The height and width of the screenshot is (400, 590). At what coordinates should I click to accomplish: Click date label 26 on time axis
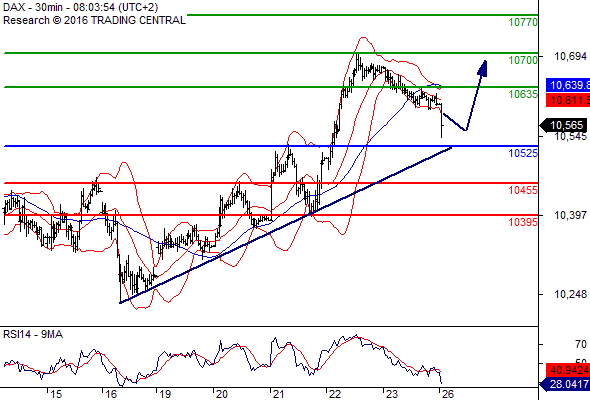(x=448, y=394)
